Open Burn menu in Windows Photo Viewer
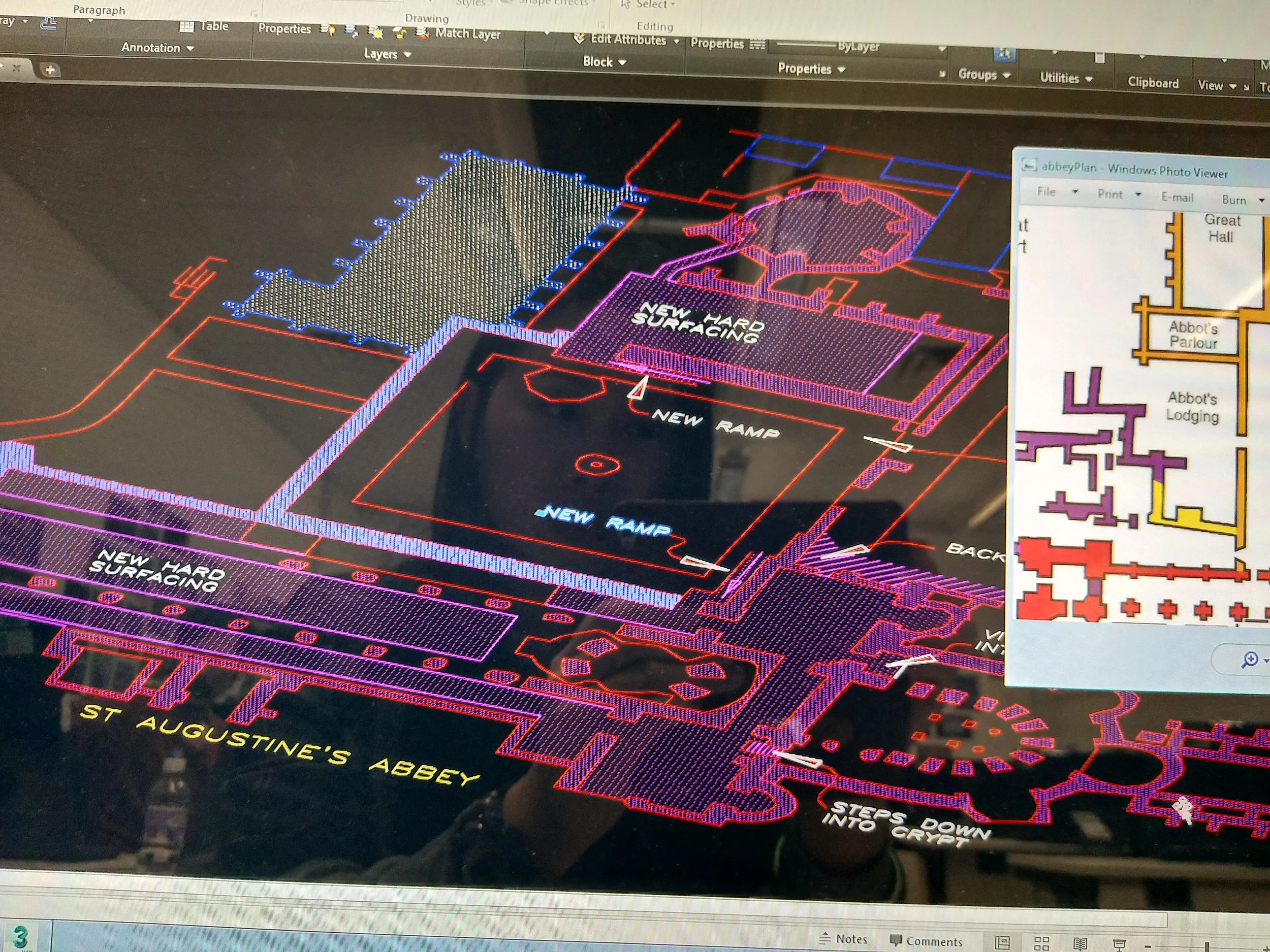The width and height of the screenshot is (1270, 952). point(1243,200)
